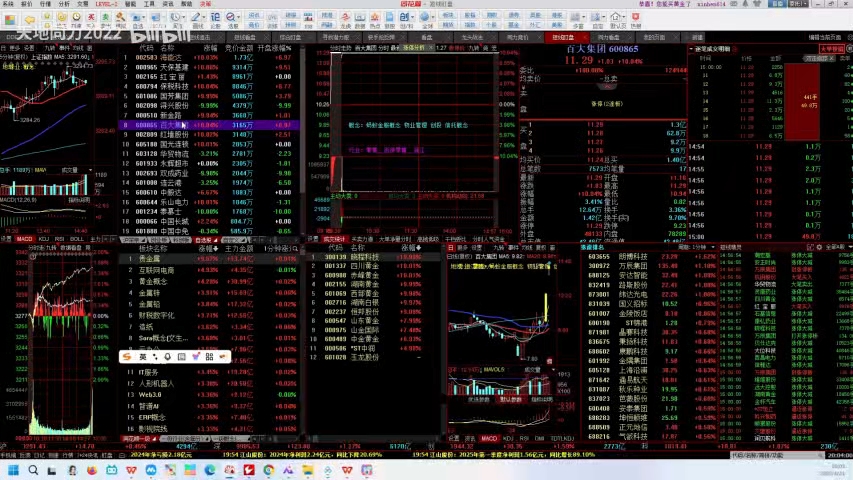Switch to the 同力竞价 page tab
This screenshot has width=853, height=480.
point(517,37)
